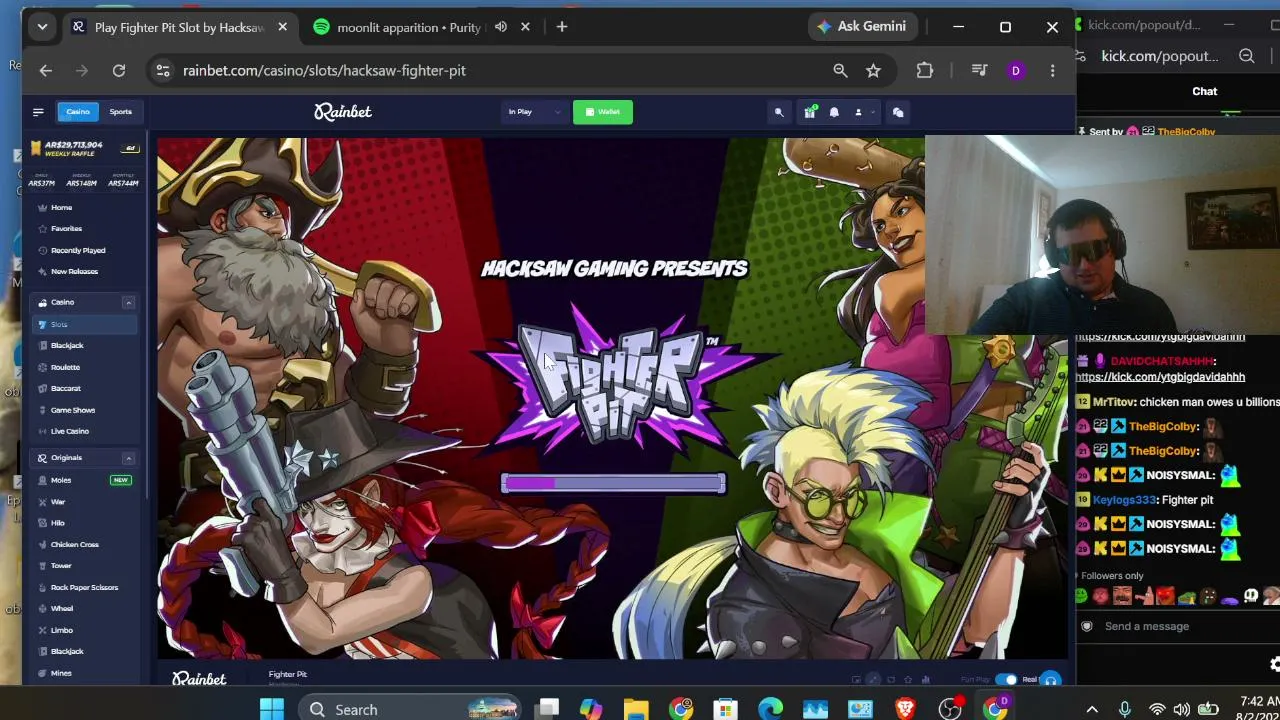Mute audio on the Spotify tab
The width and height of the screenshot is (1280, 720).
(500, 27)
